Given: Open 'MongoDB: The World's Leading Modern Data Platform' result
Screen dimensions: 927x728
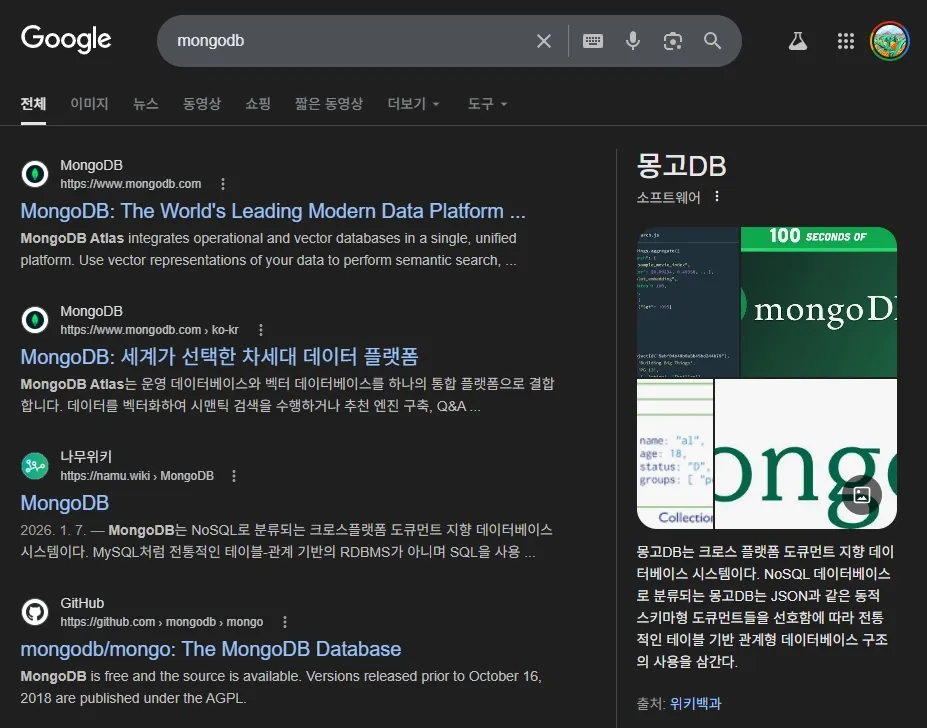Looking at the screenshot, I should (273, 211).
